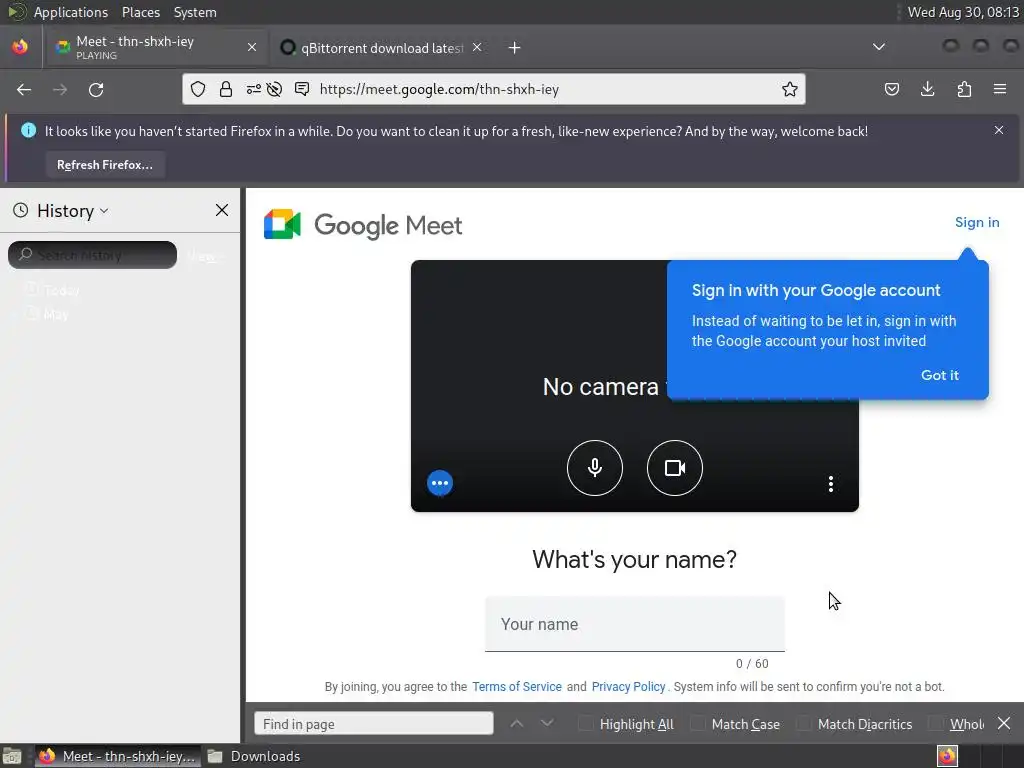Image resolution: width=1024 pixels, height=768 pixels.
Task: Dismiss the Refresh Firefox notification bar
Action: [999, 130]
